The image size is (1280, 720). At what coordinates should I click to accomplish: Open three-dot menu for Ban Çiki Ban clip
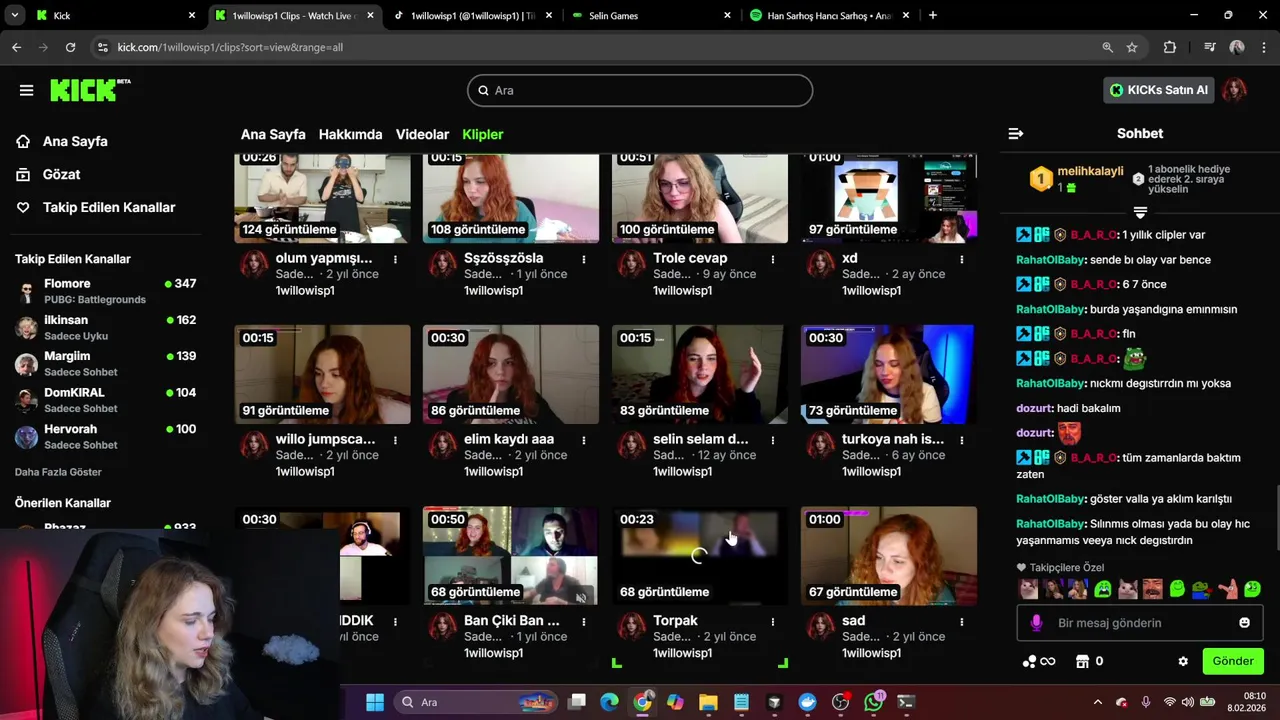coord(584,621)
